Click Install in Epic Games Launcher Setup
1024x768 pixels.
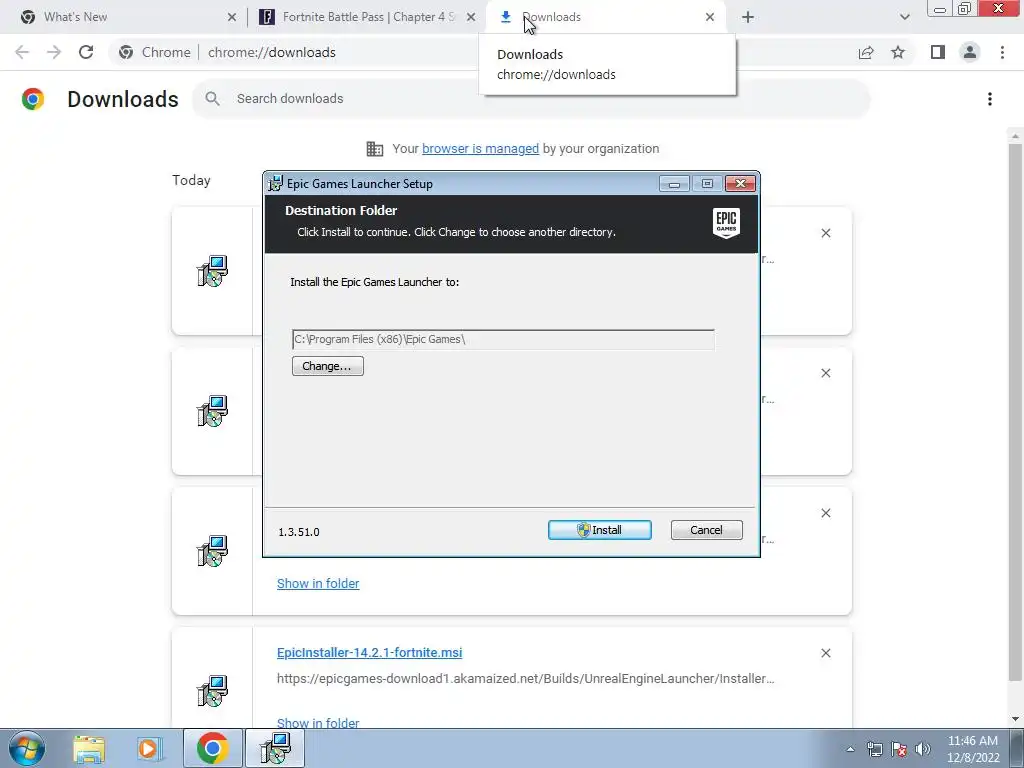point(600,530)
